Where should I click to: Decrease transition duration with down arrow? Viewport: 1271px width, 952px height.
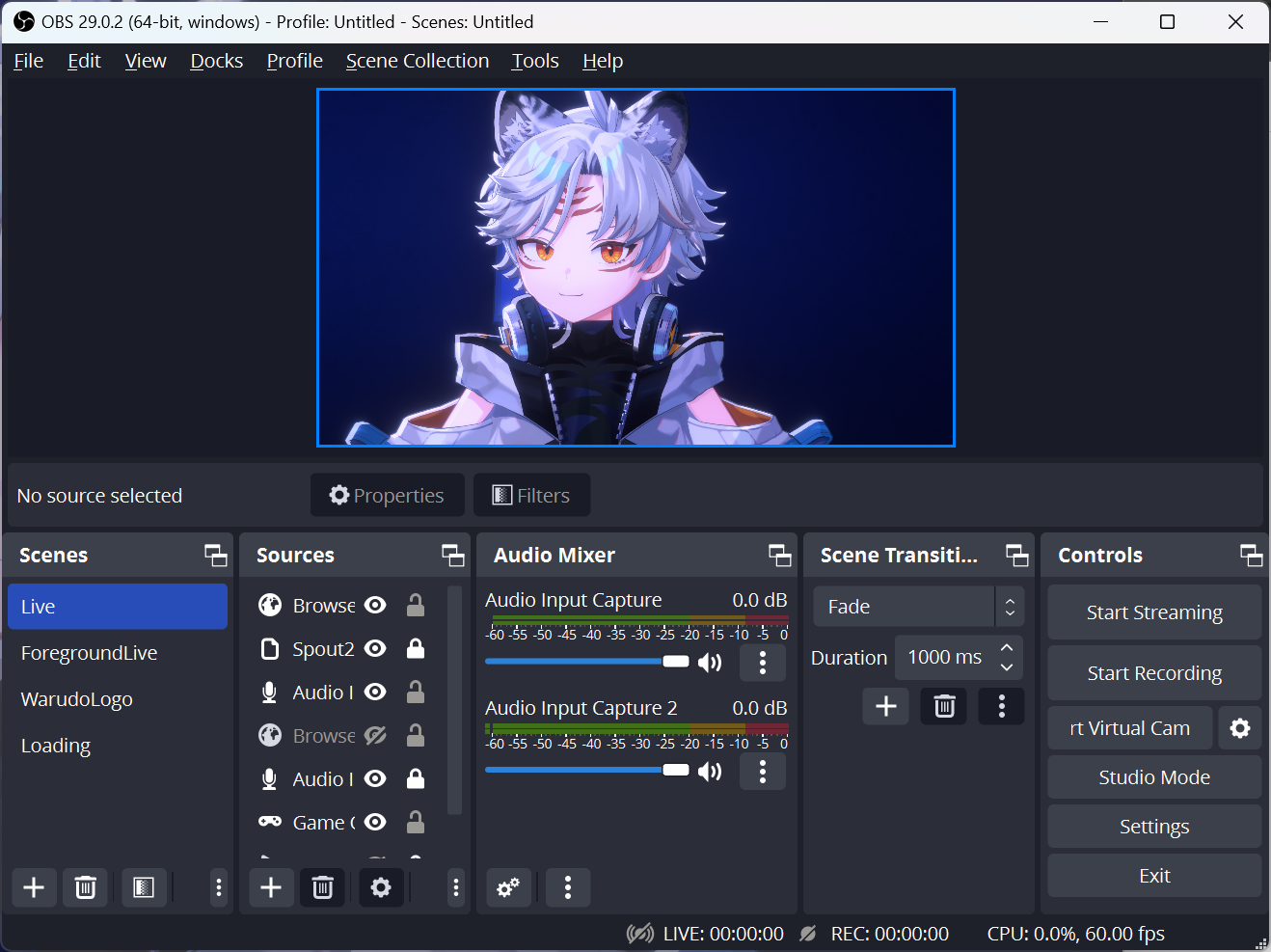1007,667
